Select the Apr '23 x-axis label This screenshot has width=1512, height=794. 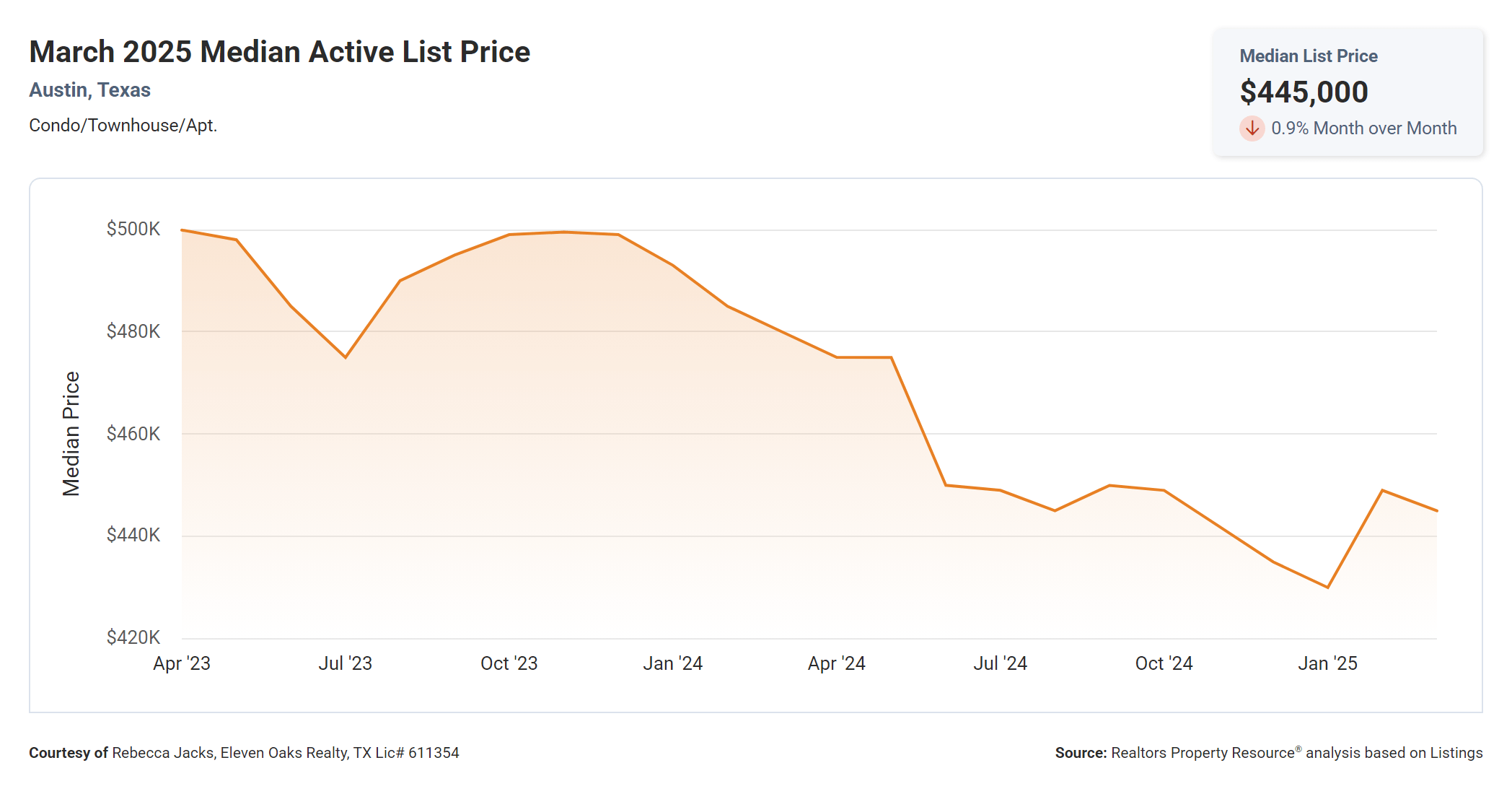[182, 663]
